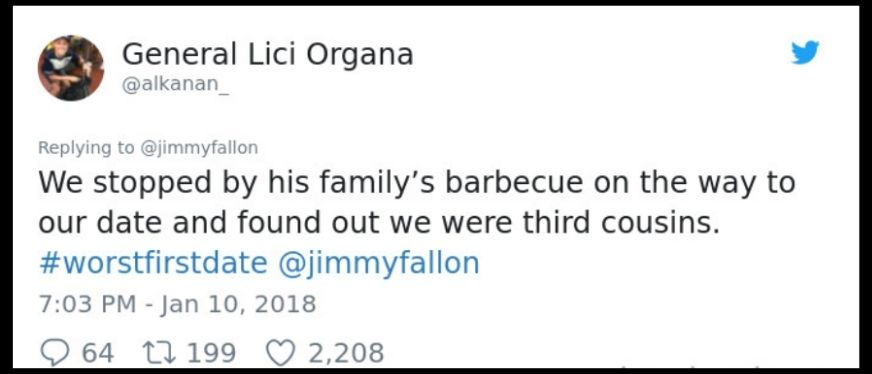Open @jimmyfallon in the Replying to line
Image resolution: width=872 pixels, height=374 pixels.
pyautogui.click(x=199, y=148)
